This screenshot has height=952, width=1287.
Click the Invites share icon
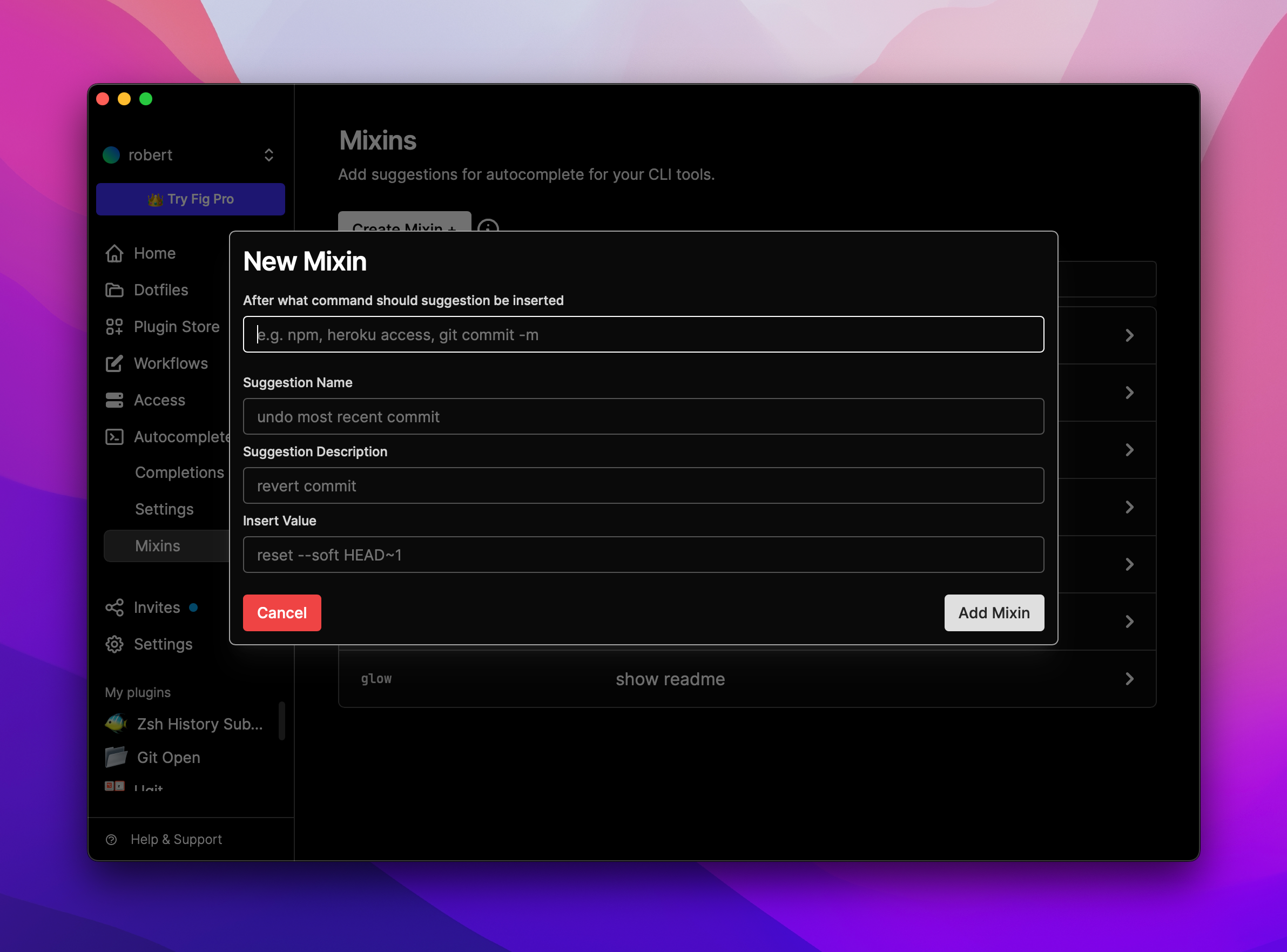pyautogui.click(x=114, y=607)
